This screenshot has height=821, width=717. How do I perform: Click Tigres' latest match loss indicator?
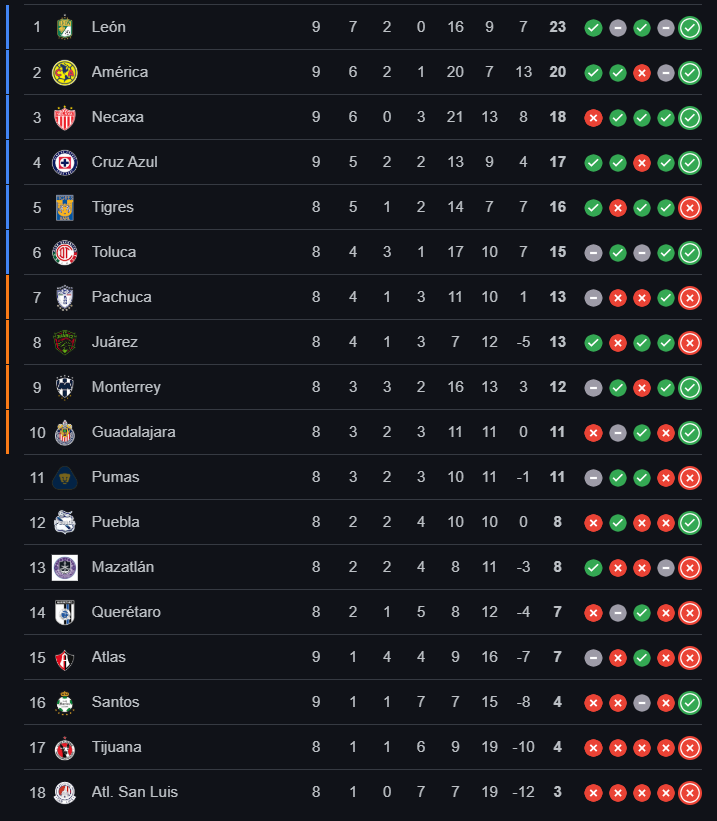[690, 208]
